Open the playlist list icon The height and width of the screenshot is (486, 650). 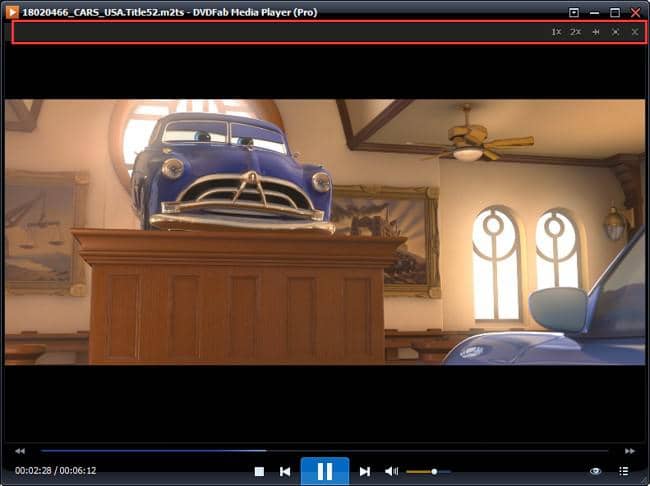623,471
